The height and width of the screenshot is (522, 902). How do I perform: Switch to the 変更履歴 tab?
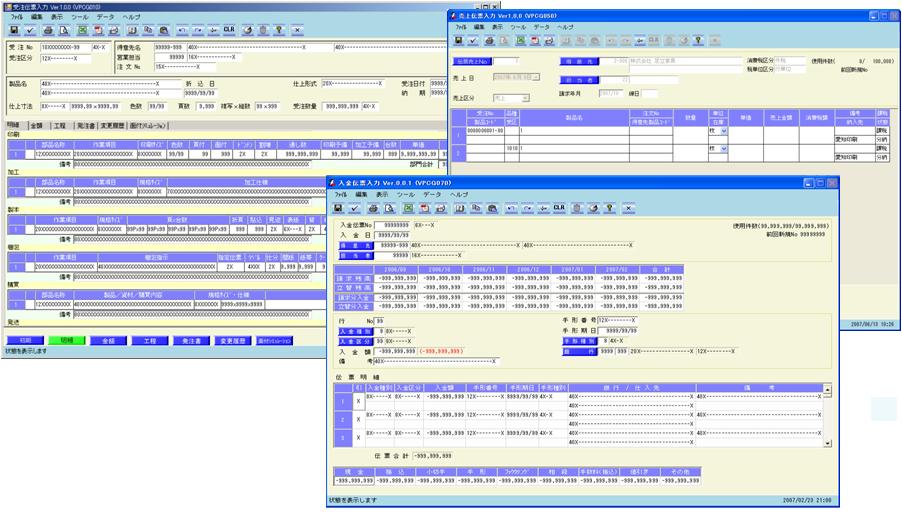click(111, 126)
